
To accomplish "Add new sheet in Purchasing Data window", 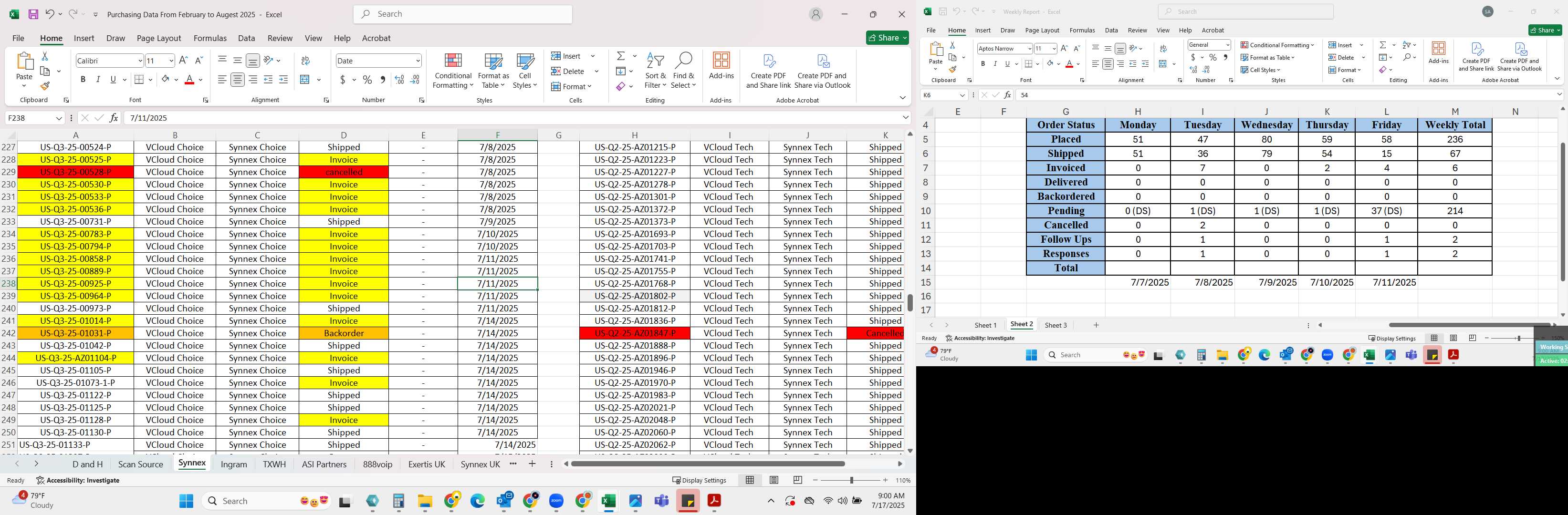I will (532, 464).
